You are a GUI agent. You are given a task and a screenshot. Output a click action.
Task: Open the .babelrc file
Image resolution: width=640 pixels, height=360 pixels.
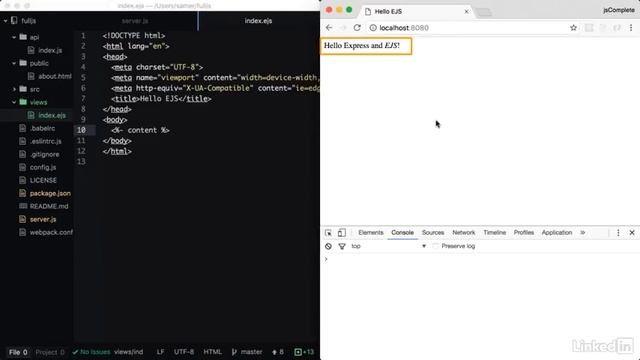point(42,128)
